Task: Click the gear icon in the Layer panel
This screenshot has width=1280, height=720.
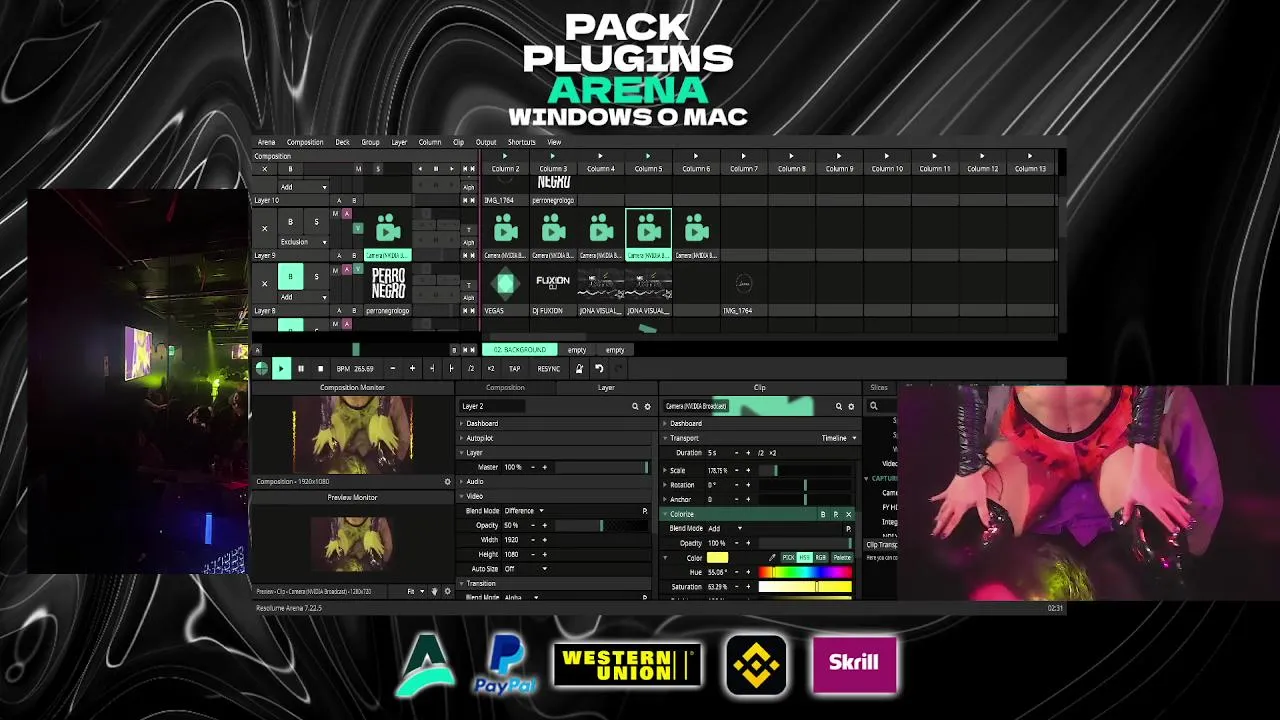Action: tap(647, 407)
